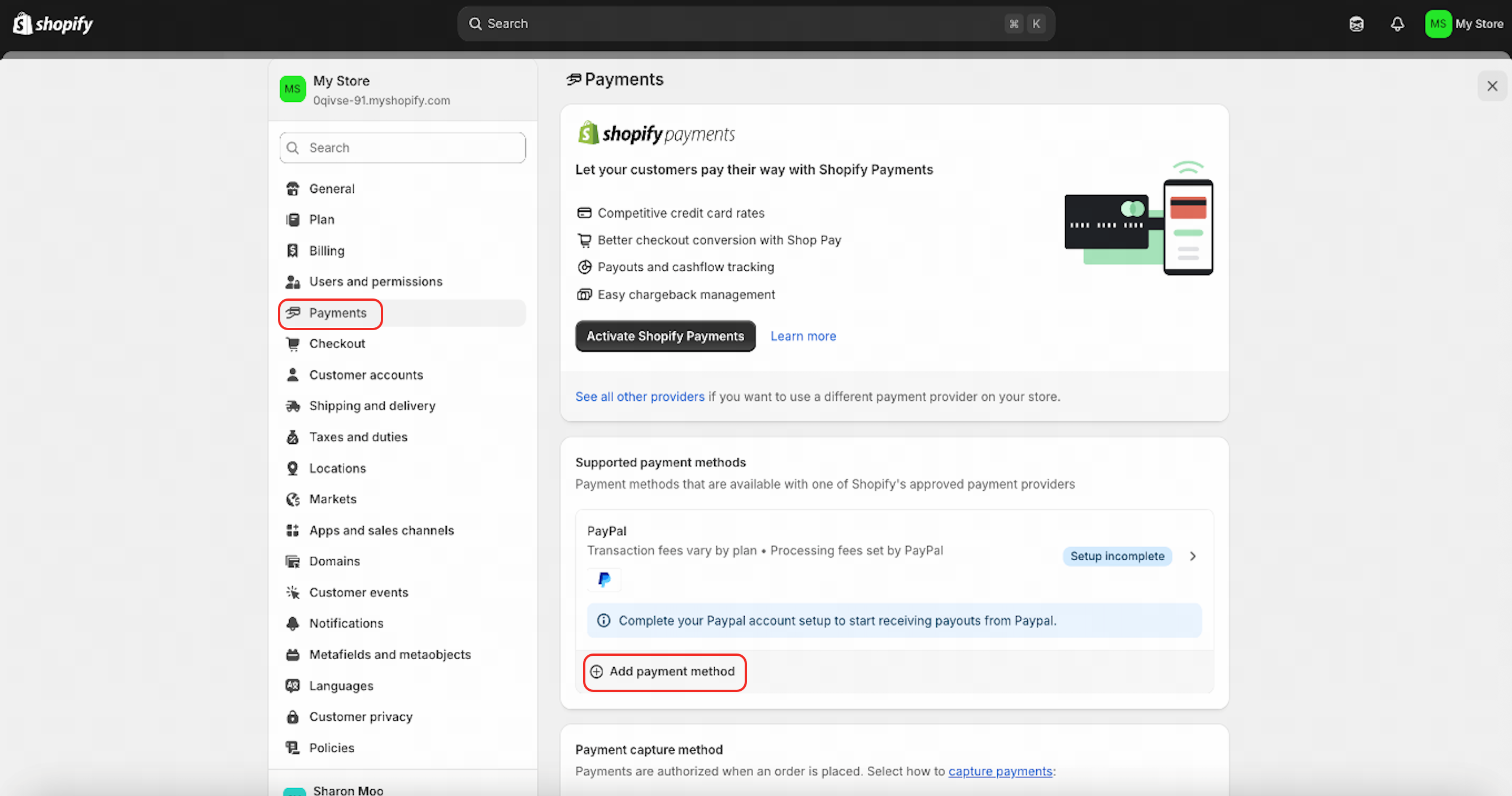Viewport: 1512px width, 796px height.
Task: Follow the See all other providers link
Action: click(x=640, y=396)
